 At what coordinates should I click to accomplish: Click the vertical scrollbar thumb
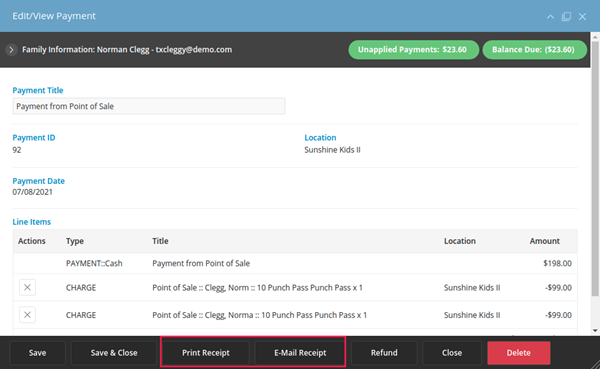[x=595, y=168]
